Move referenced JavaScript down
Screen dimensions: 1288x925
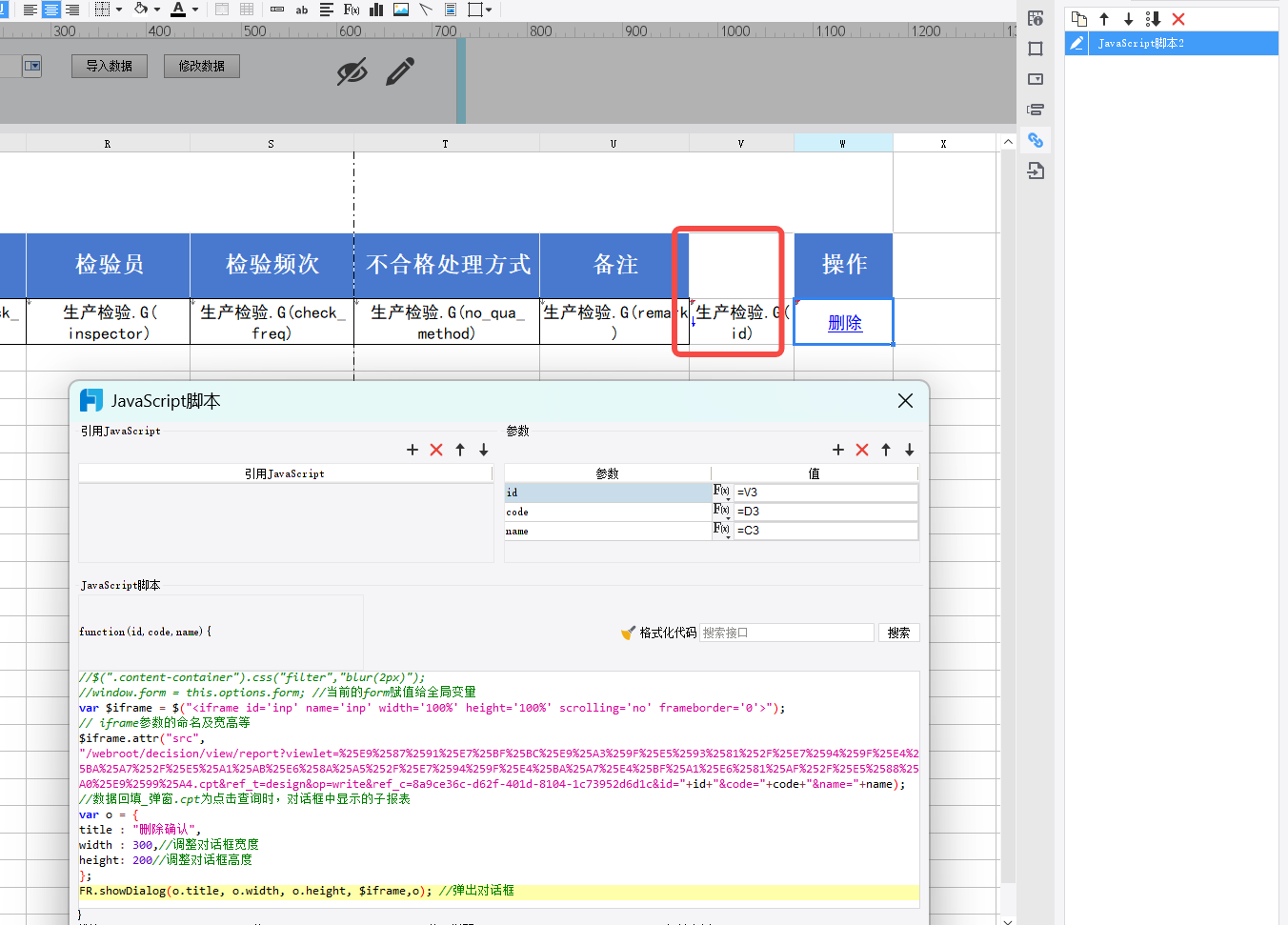click(x=484, y=450)
